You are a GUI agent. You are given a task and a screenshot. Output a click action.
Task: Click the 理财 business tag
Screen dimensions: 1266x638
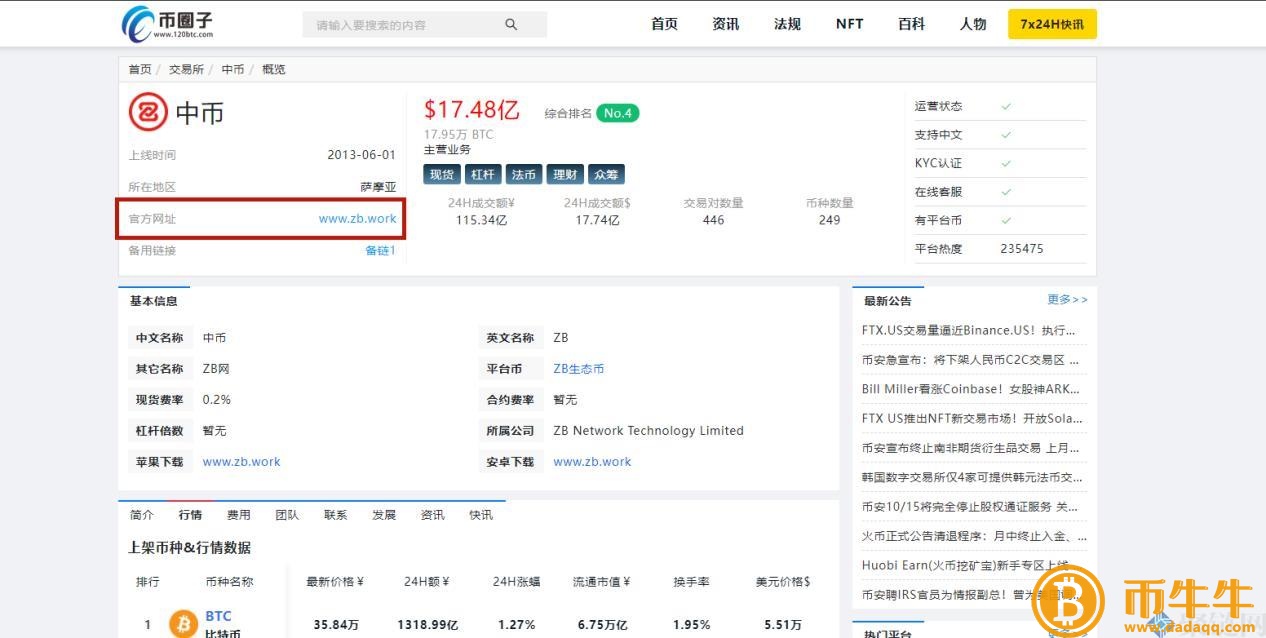[x=565, y=174]
